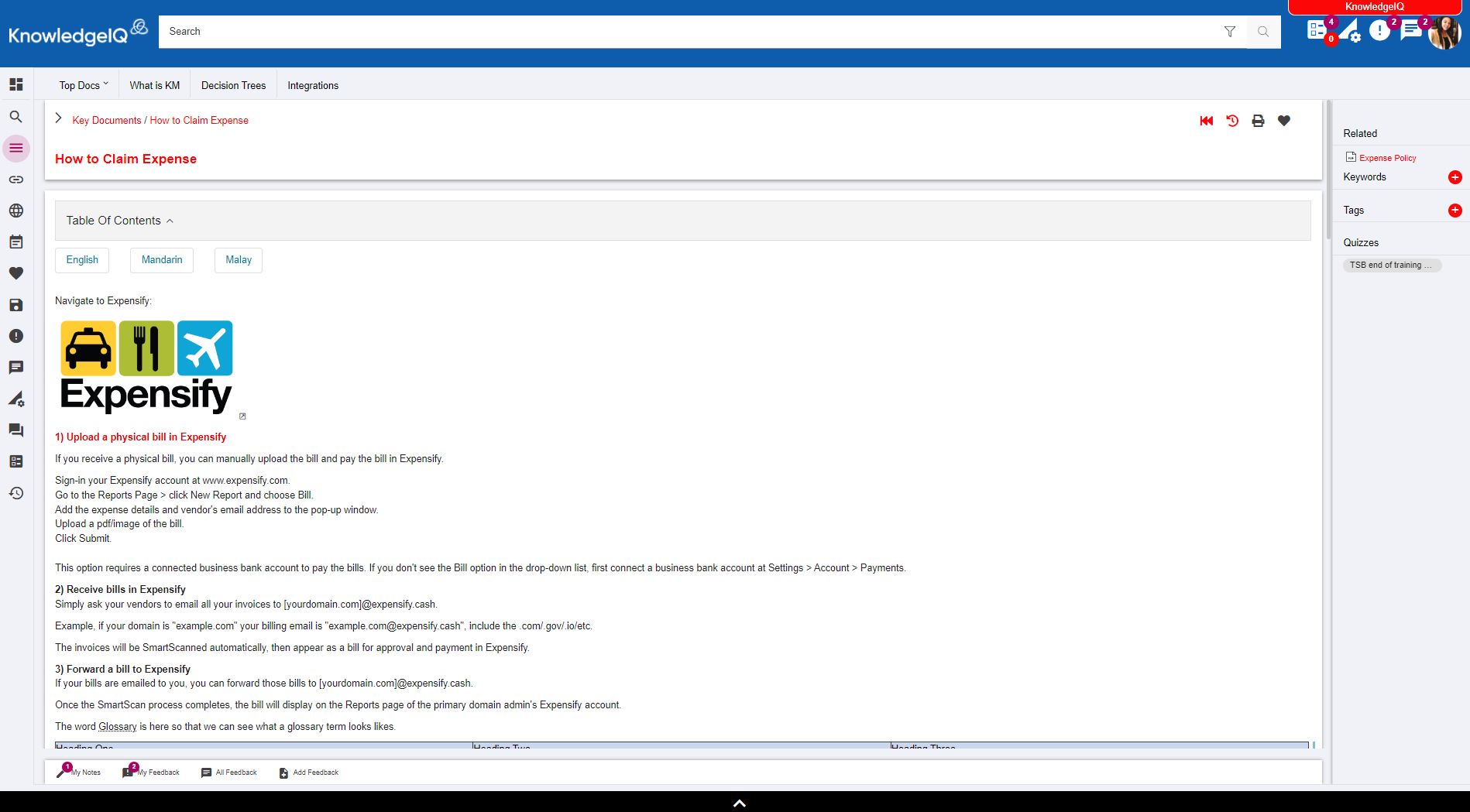This screenshot has height=812, width=1470.
Task: Open document version history icon near print
Action: click(x=1231, y=121)
